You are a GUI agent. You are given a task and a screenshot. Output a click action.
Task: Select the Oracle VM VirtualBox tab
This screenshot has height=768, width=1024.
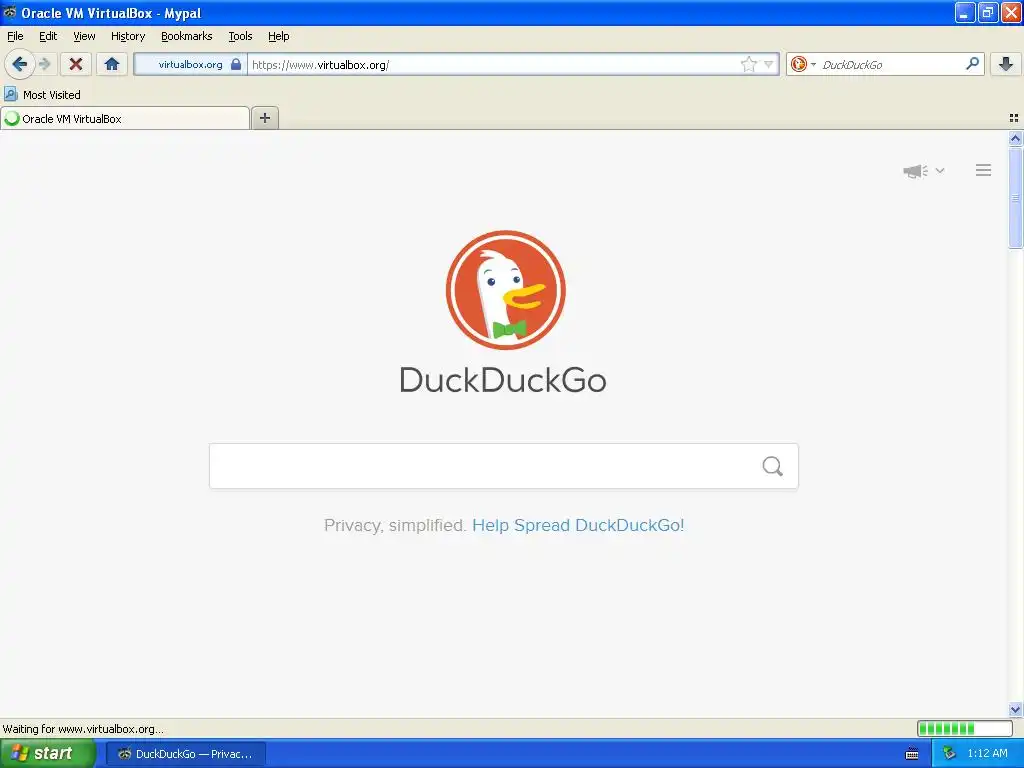click(x=125, y=119)
